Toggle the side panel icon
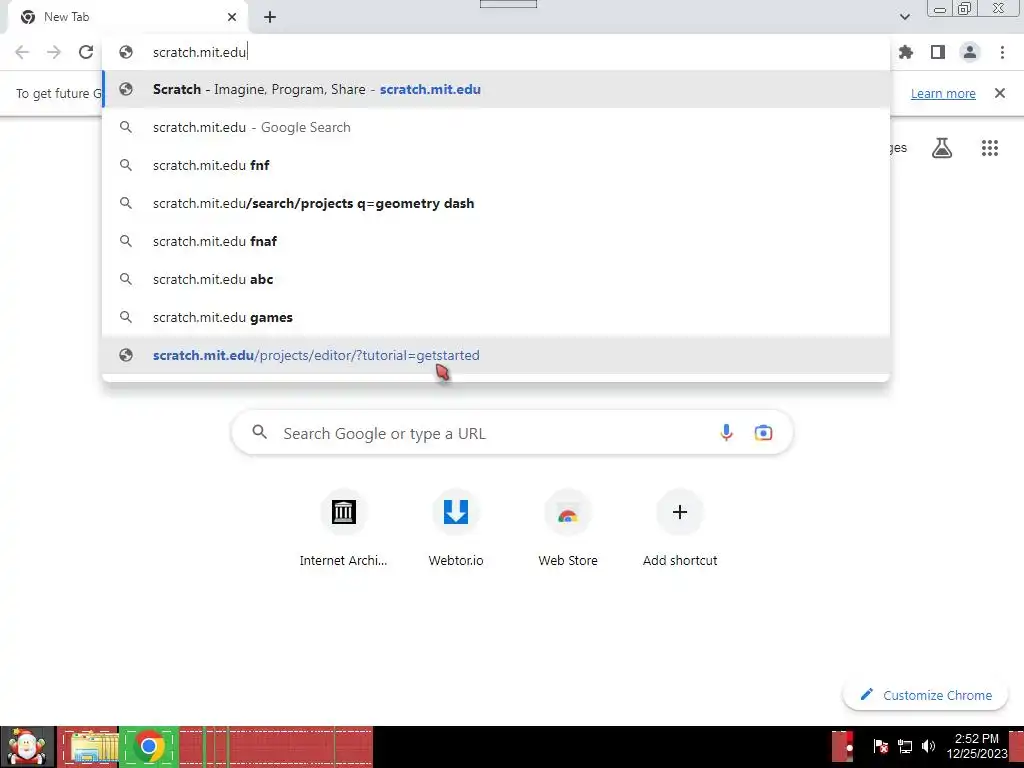Image resolution: width=1024 pixels, height=768 pixels. coord(938,52)
